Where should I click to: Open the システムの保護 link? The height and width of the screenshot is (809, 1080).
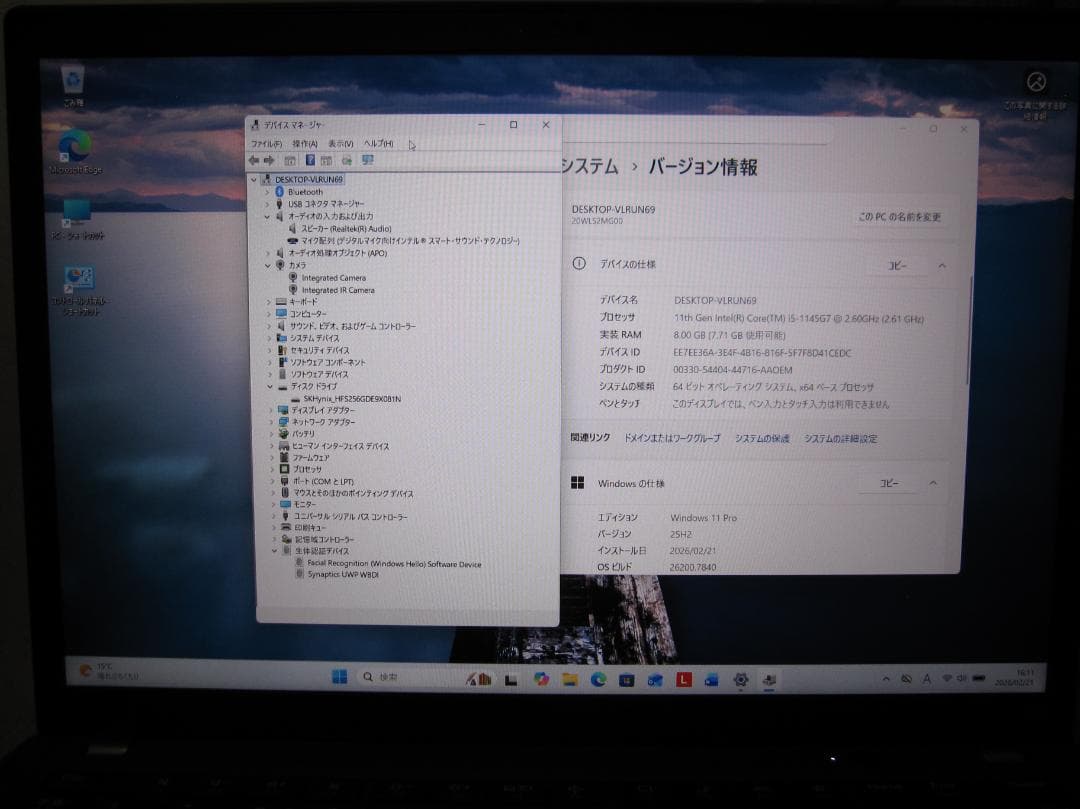point(764,438)
